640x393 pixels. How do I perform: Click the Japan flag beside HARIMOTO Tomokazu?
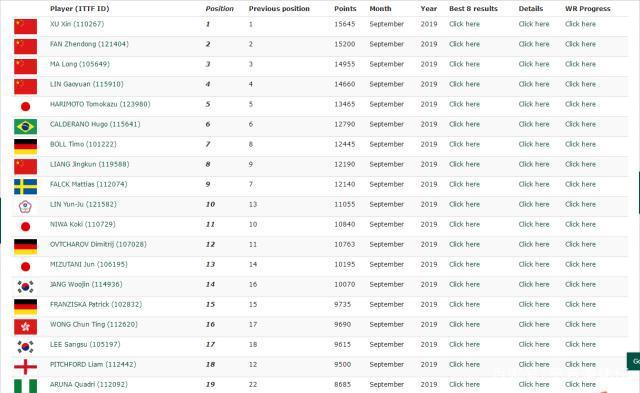pyautogui.click(x=25, y=107)
